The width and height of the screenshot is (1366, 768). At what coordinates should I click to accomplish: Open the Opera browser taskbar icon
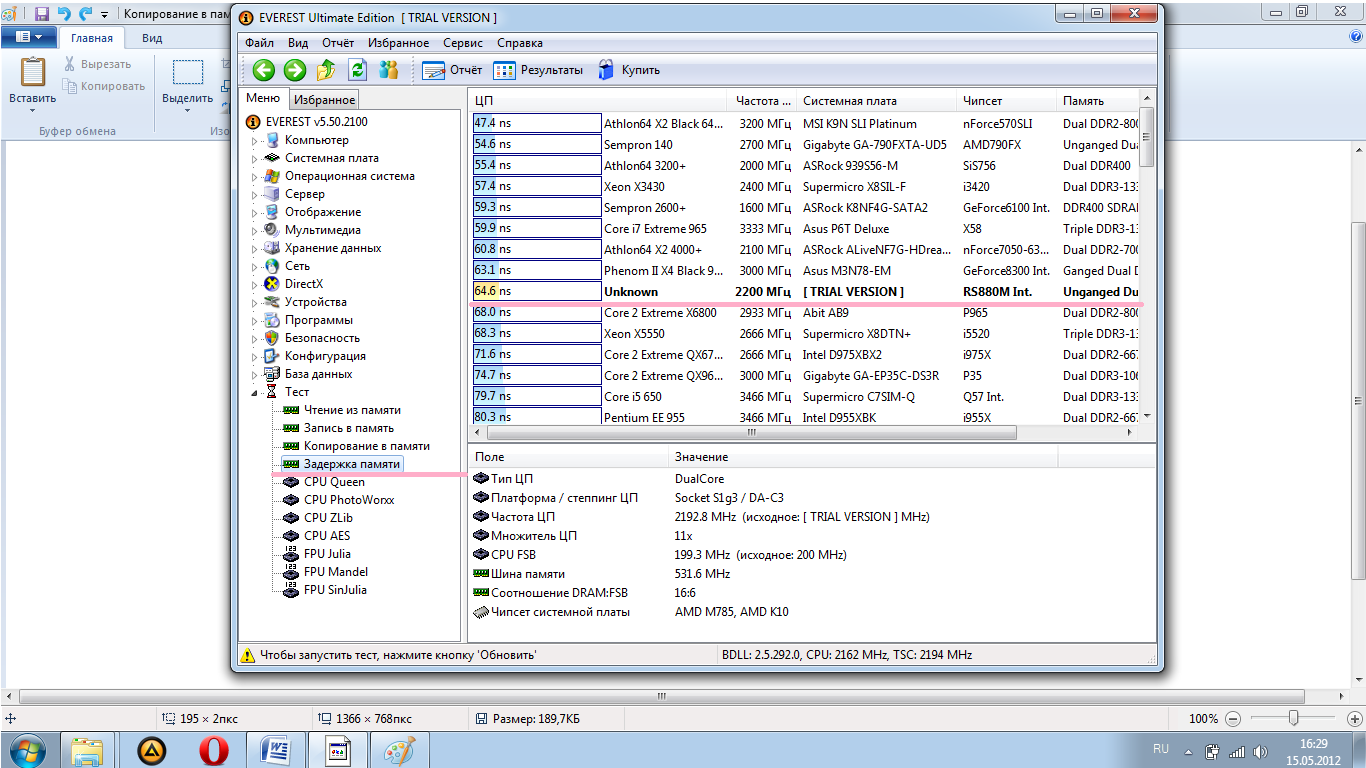coord(213,750)
